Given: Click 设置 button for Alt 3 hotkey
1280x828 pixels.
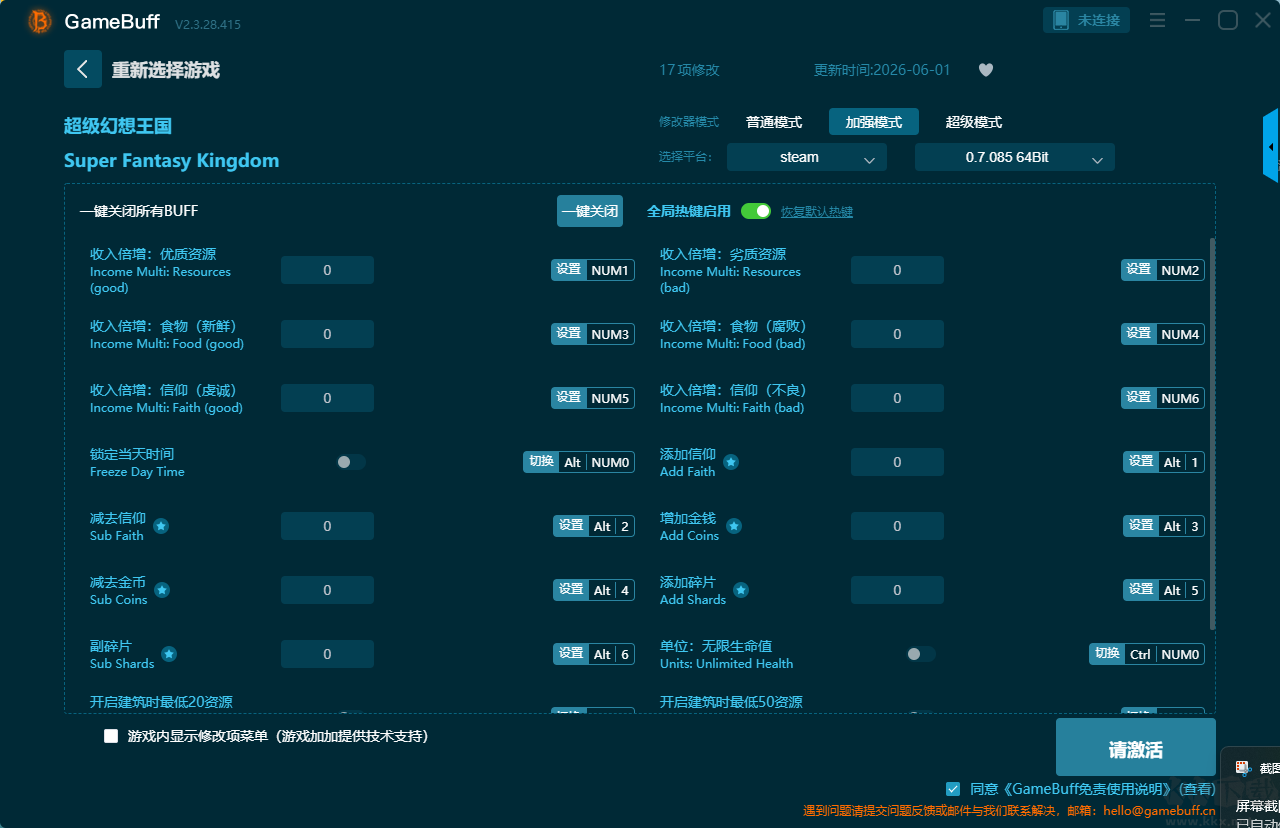Looking at the screenshot, I should tap(1141, 526).
